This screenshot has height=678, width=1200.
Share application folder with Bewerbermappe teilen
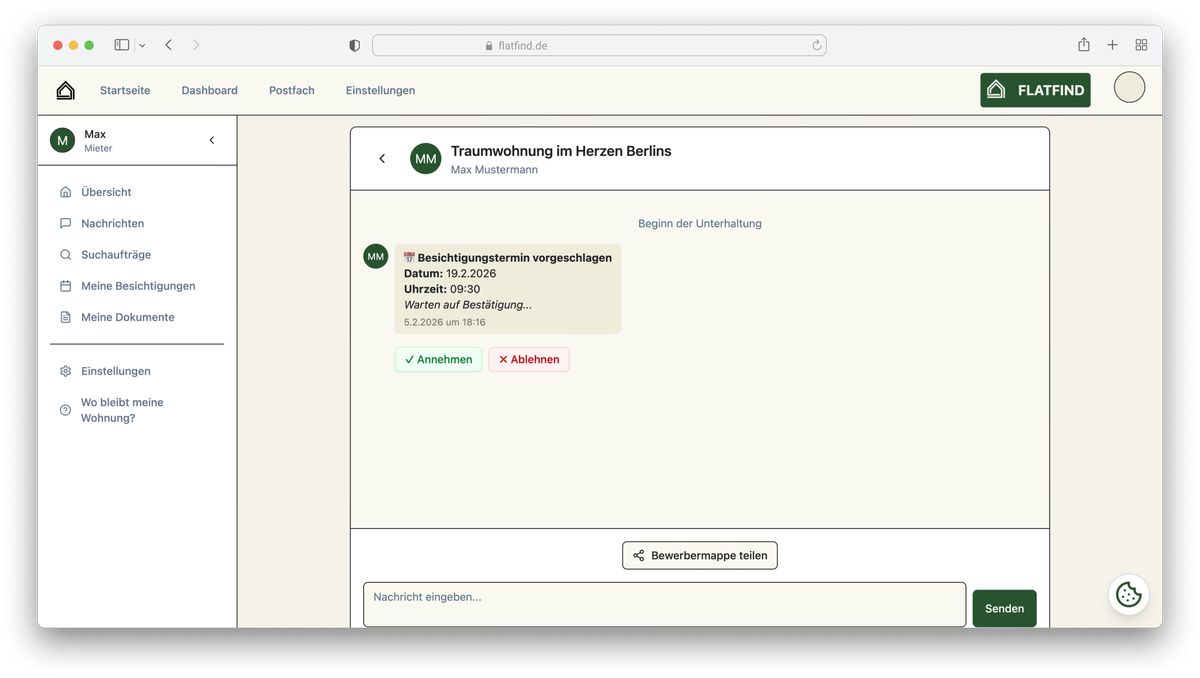[699, 555]
